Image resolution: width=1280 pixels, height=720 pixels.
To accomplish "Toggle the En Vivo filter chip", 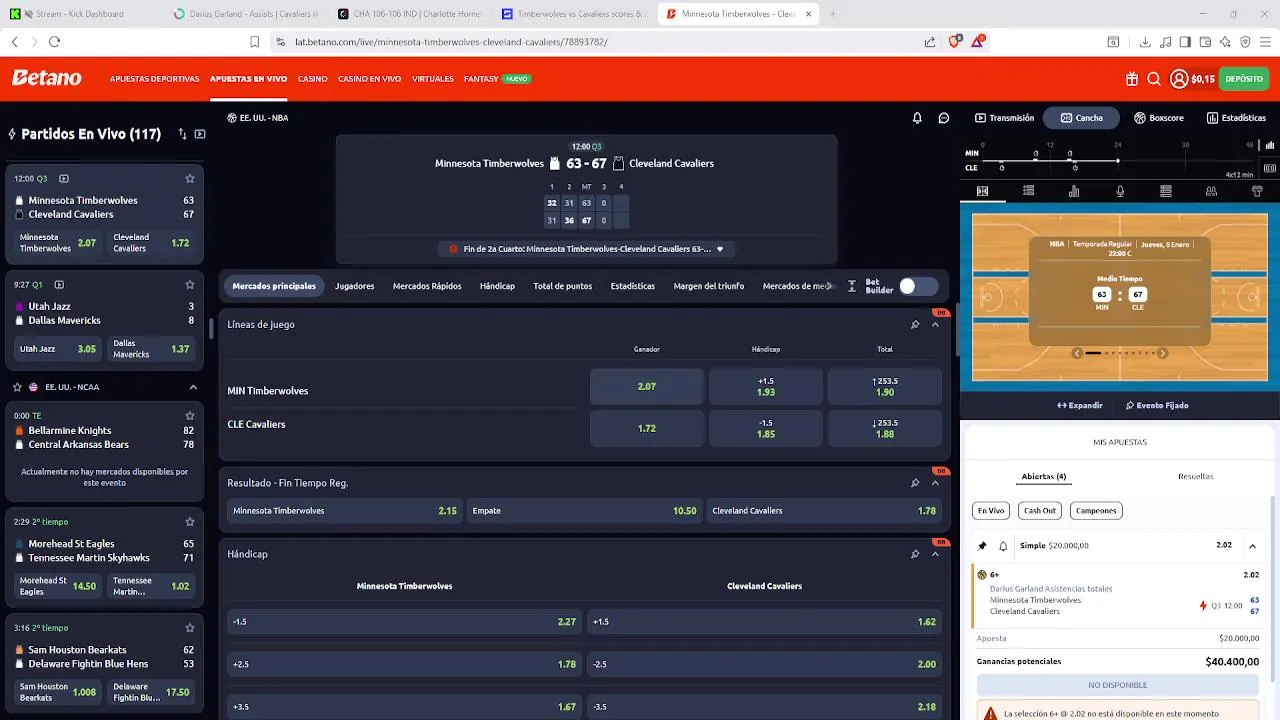I will pyautogui.click(x=991, y=510).
